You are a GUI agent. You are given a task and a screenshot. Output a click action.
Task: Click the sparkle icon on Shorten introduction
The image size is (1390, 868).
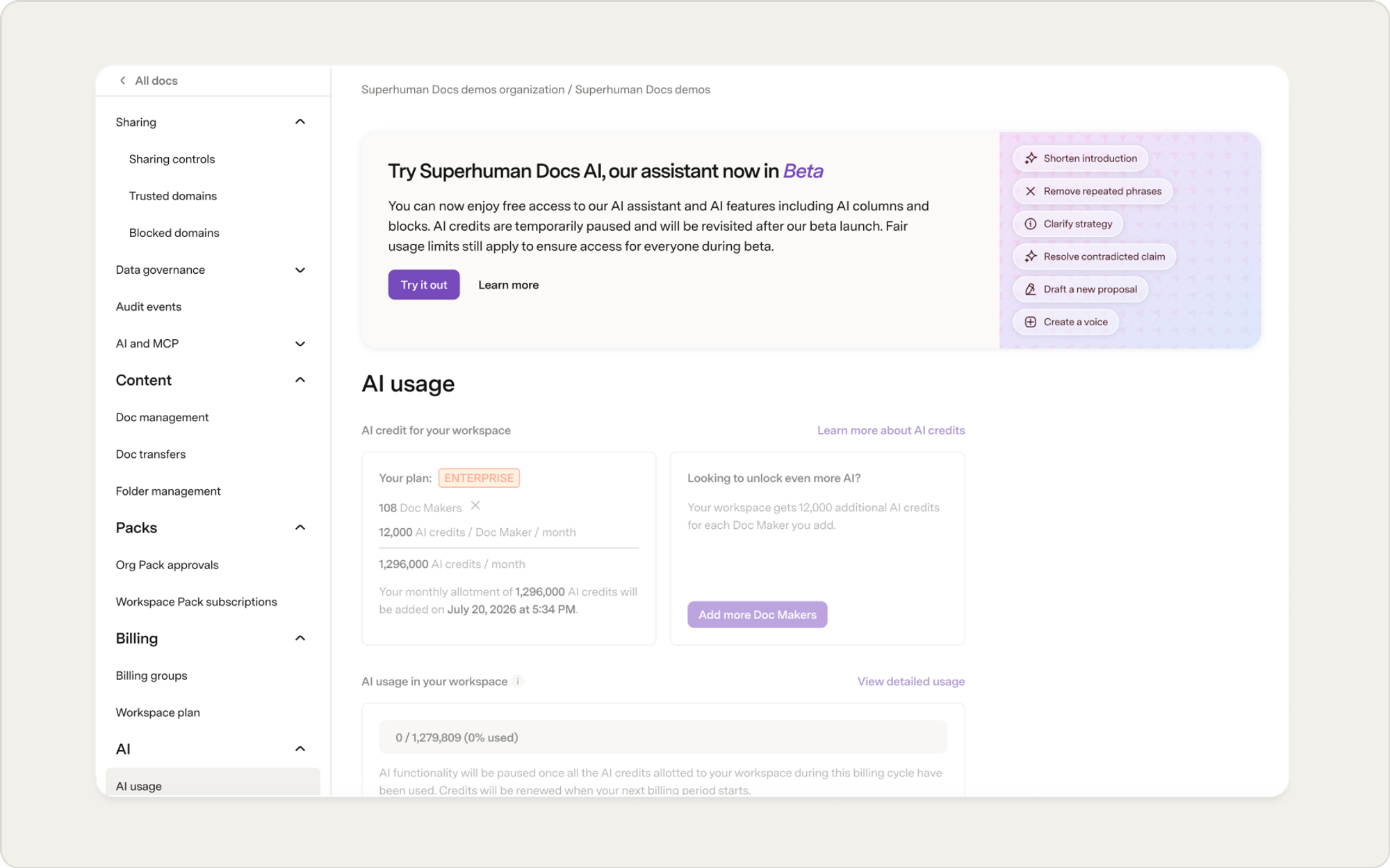click(x=1031, y=158)
